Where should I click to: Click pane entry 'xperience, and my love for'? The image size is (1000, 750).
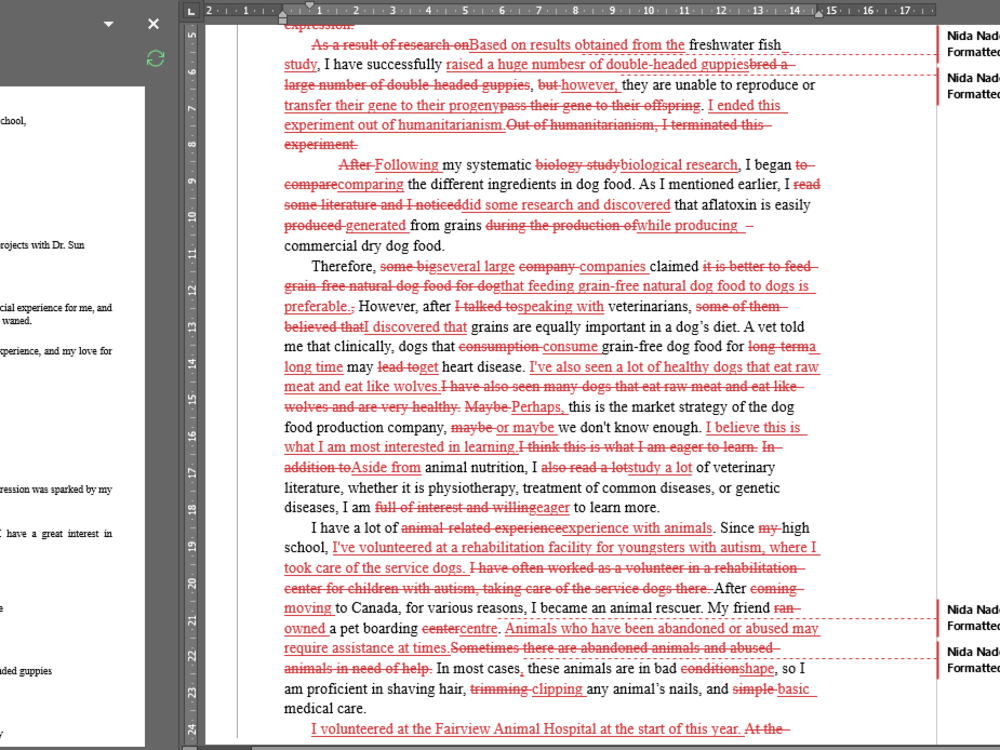tap(56, 351)
